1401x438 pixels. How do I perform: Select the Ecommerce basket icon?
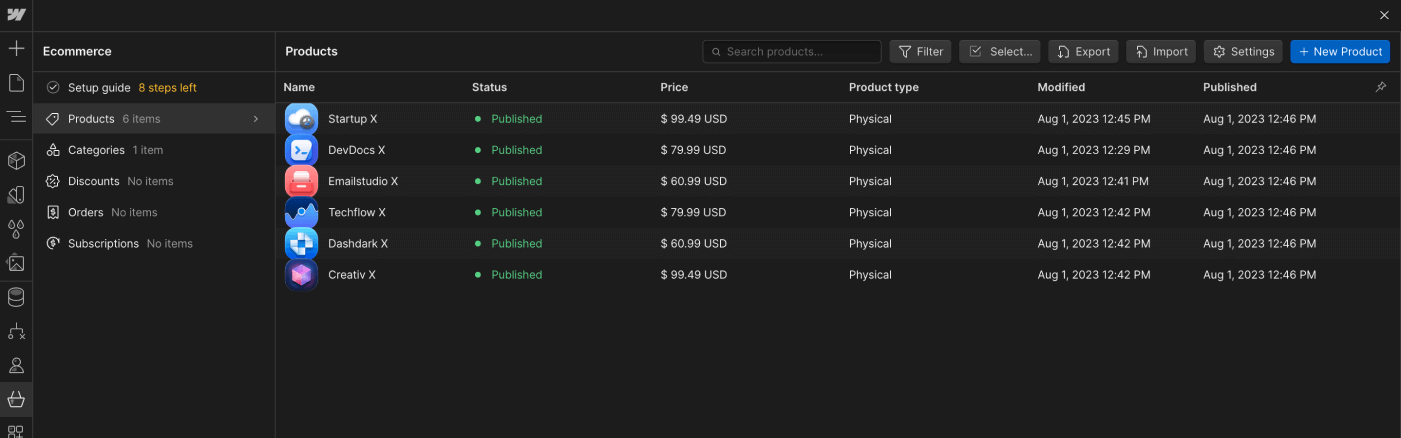pos(16,400)
